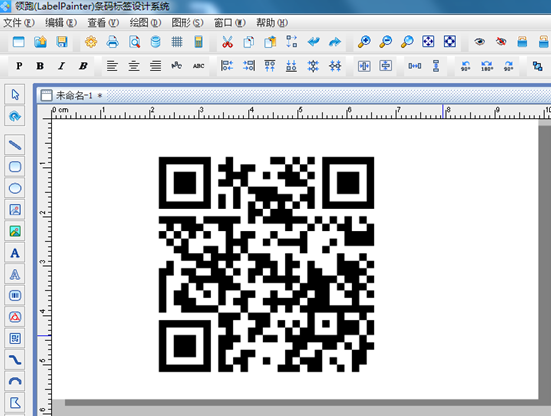Screen dimensions: 551x416
Task: Toggle the grid display icon
Action: pyautogui.click(x=177, y=42)
